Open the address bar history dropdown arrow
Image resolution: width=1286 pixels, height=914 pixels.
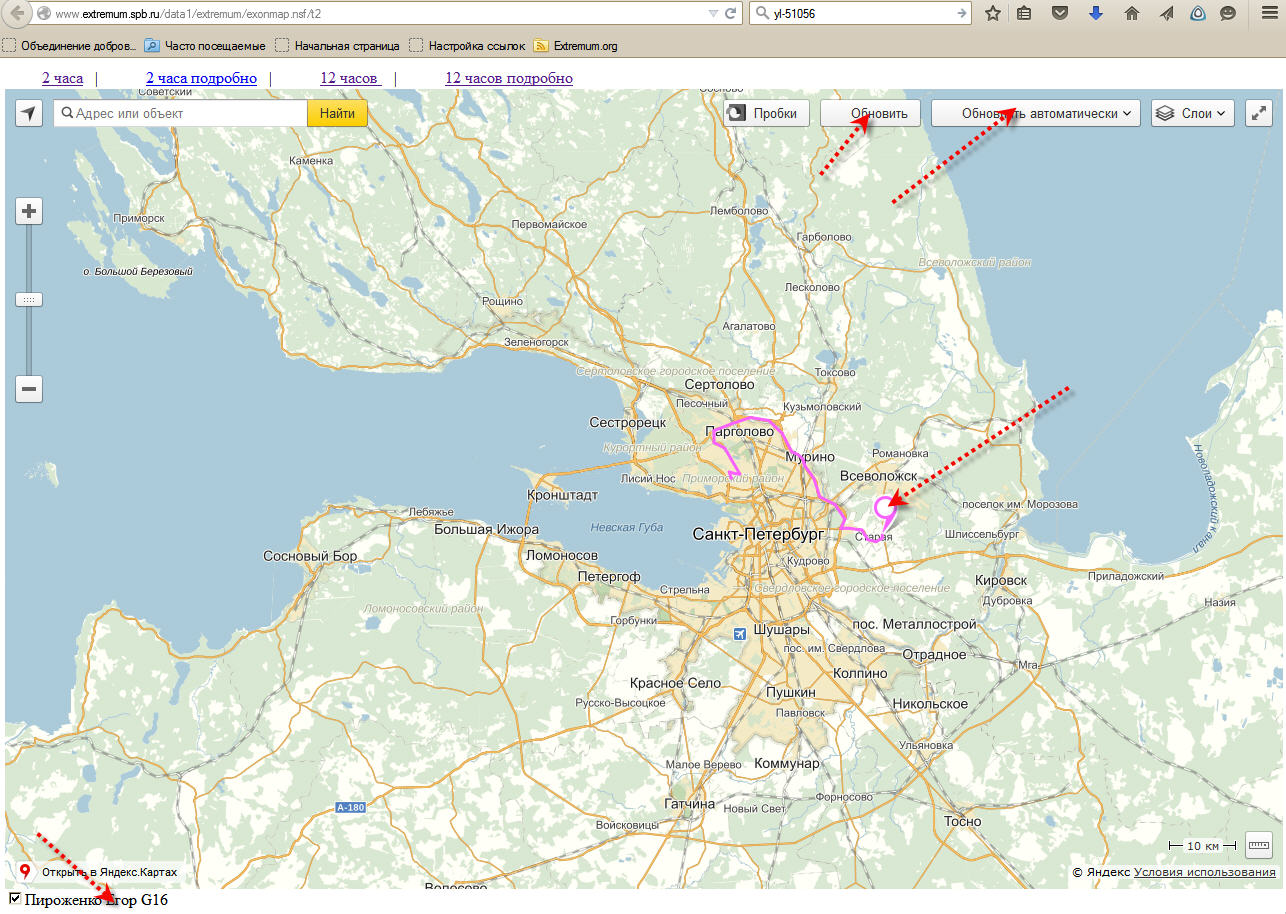pyautogui.click(x=713, y=14)
